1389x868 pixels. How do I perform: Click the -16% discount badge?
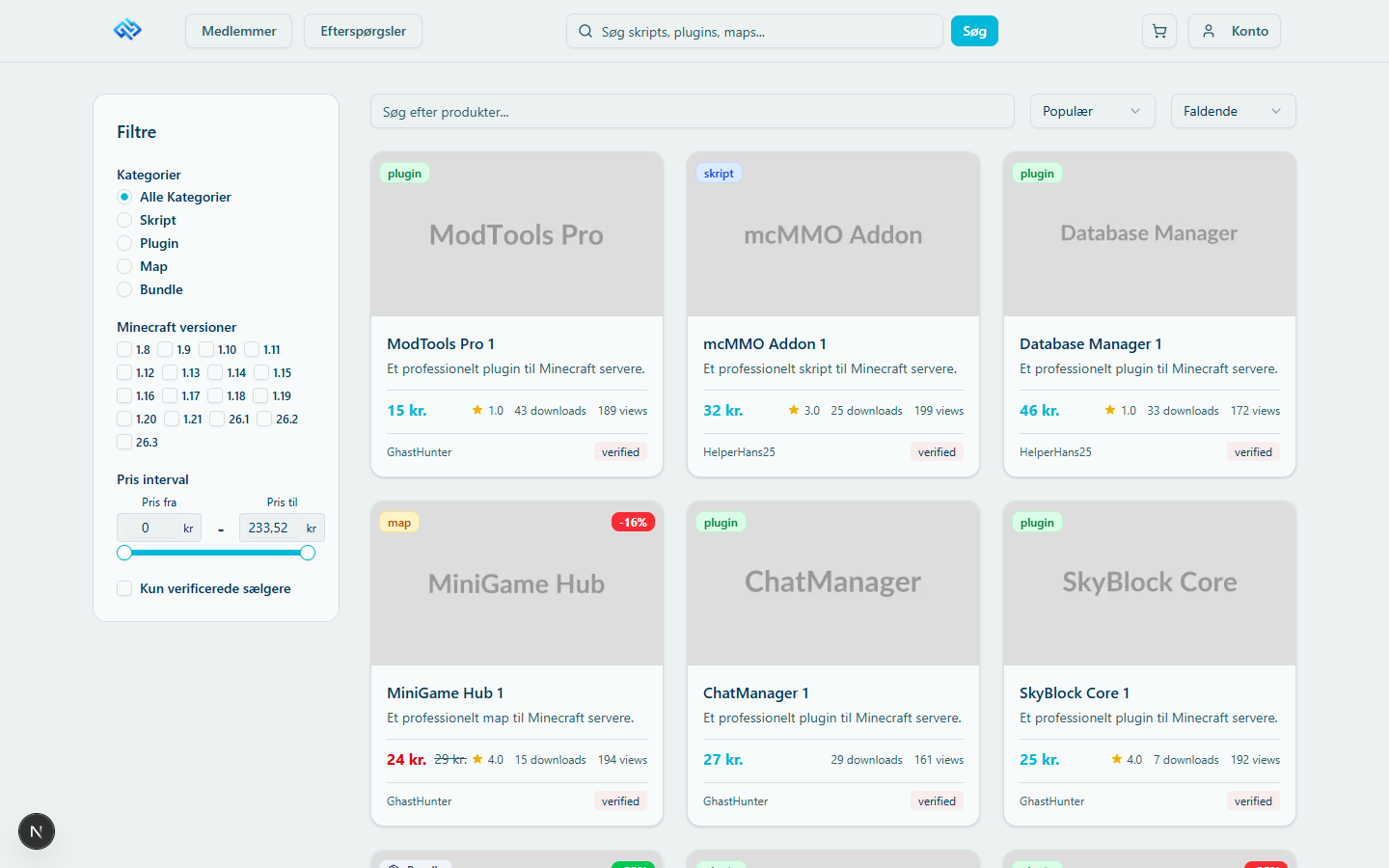[x=633, y=523]
